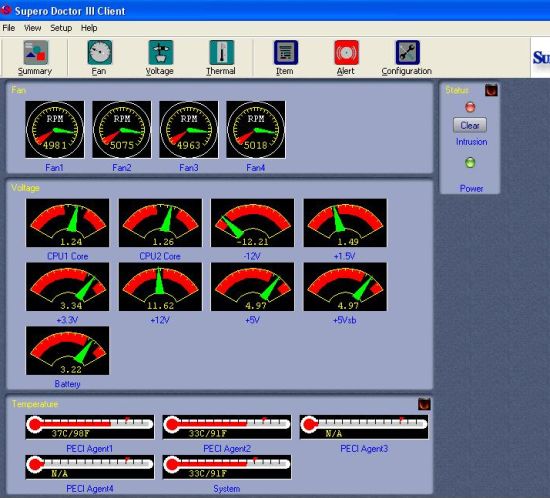Click the 37C/98F temperature reading
This screenshot has width=550, height=498.
[71, 434]
